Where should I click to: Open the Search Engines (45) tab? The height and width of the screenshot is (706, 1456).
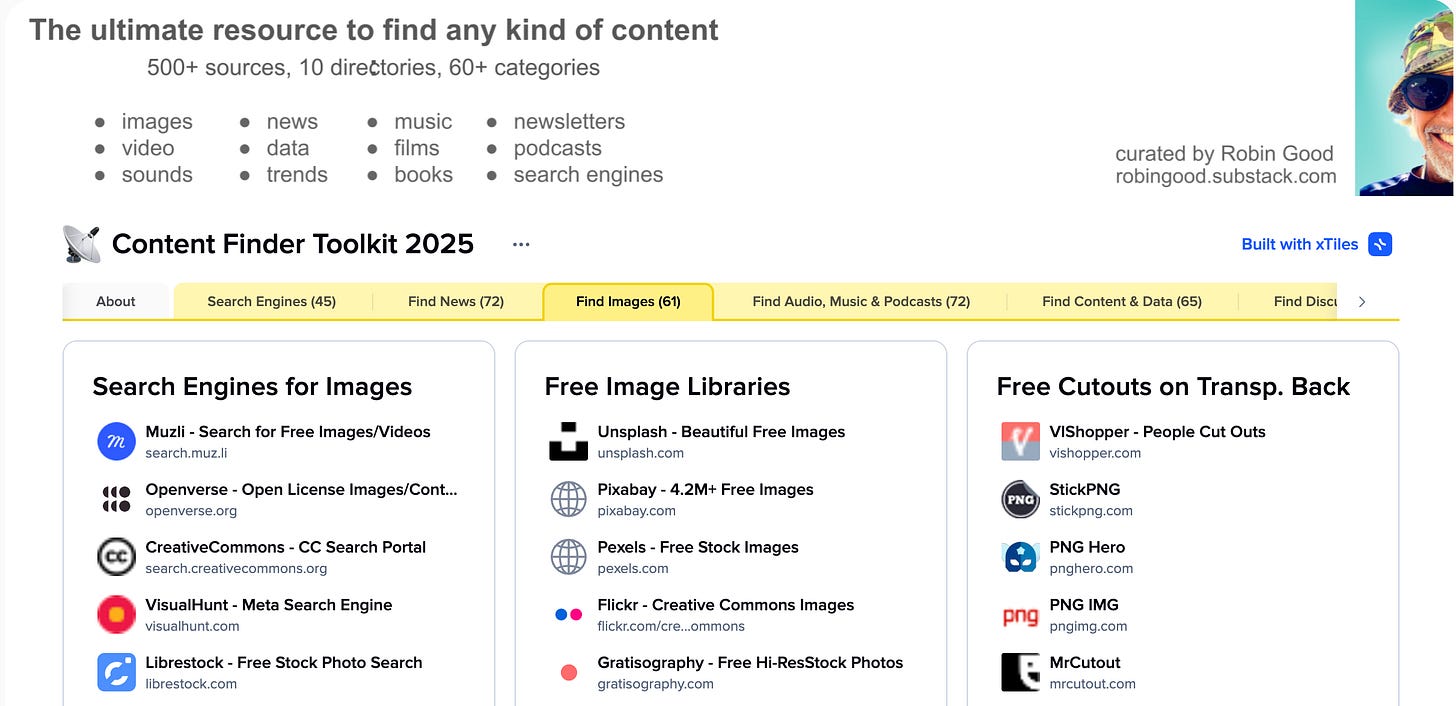272,301
